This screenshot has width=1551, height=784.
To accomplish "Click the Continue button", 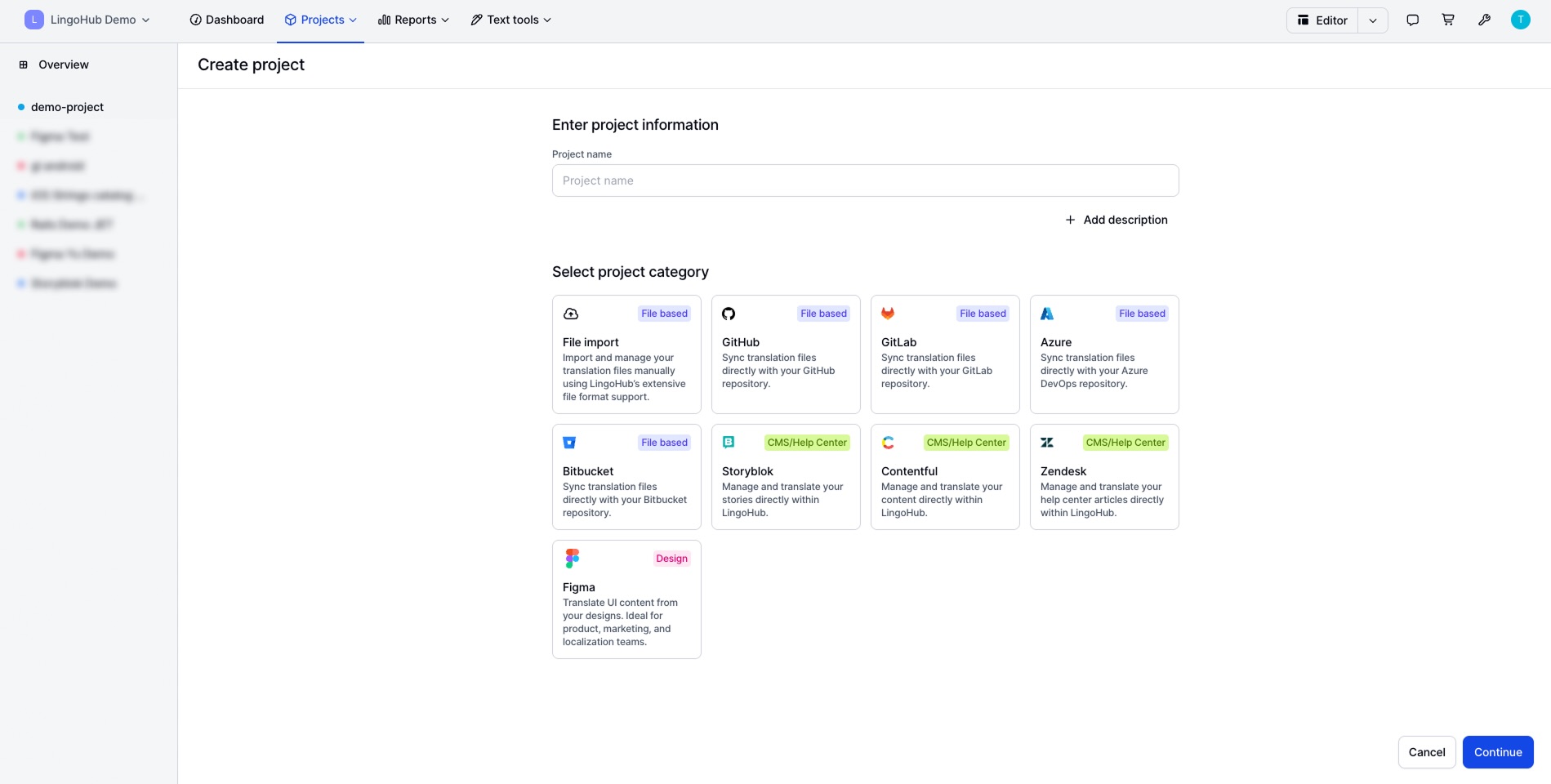I will (x=1497, y=752).
